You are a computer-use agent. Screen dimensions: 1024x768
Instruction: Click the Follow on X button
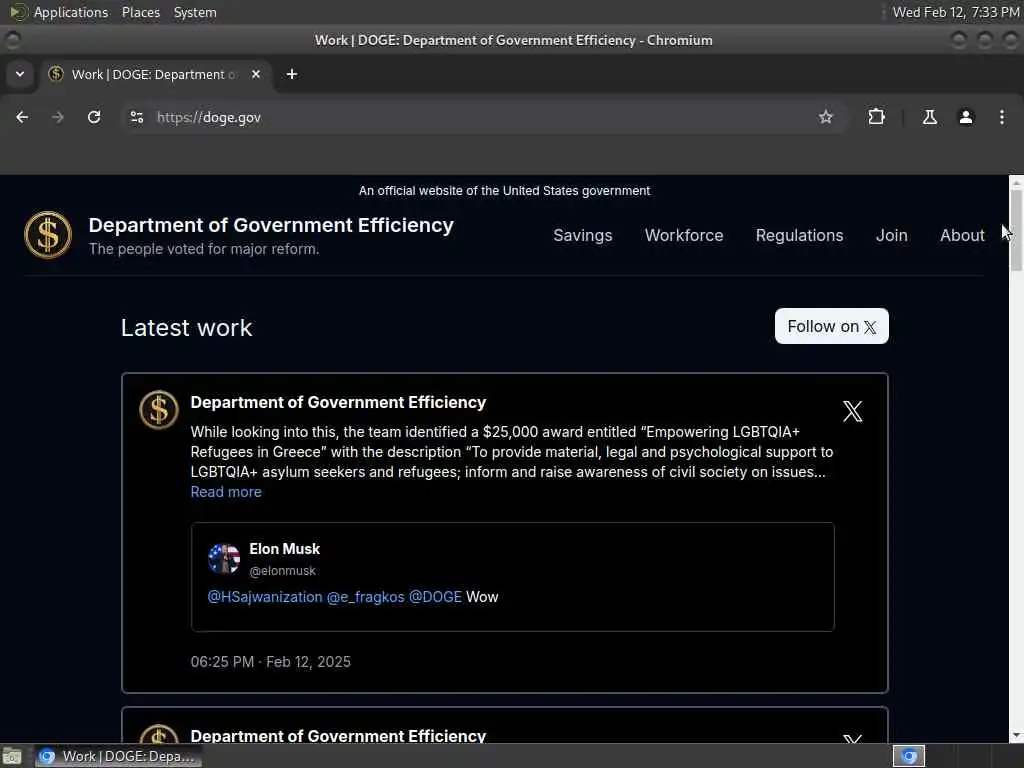pyautogui.click(x=831, y=326)
